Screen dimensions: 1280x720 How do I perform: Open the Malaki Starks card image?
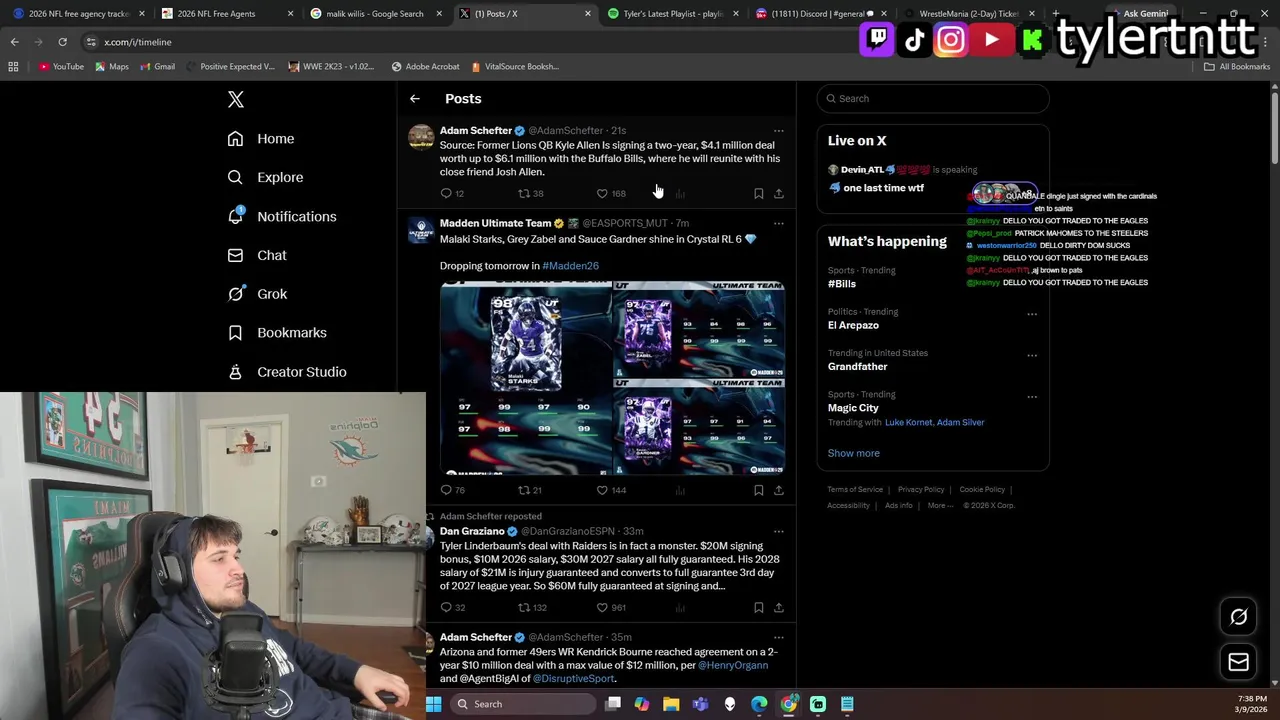tap(526, 378)
